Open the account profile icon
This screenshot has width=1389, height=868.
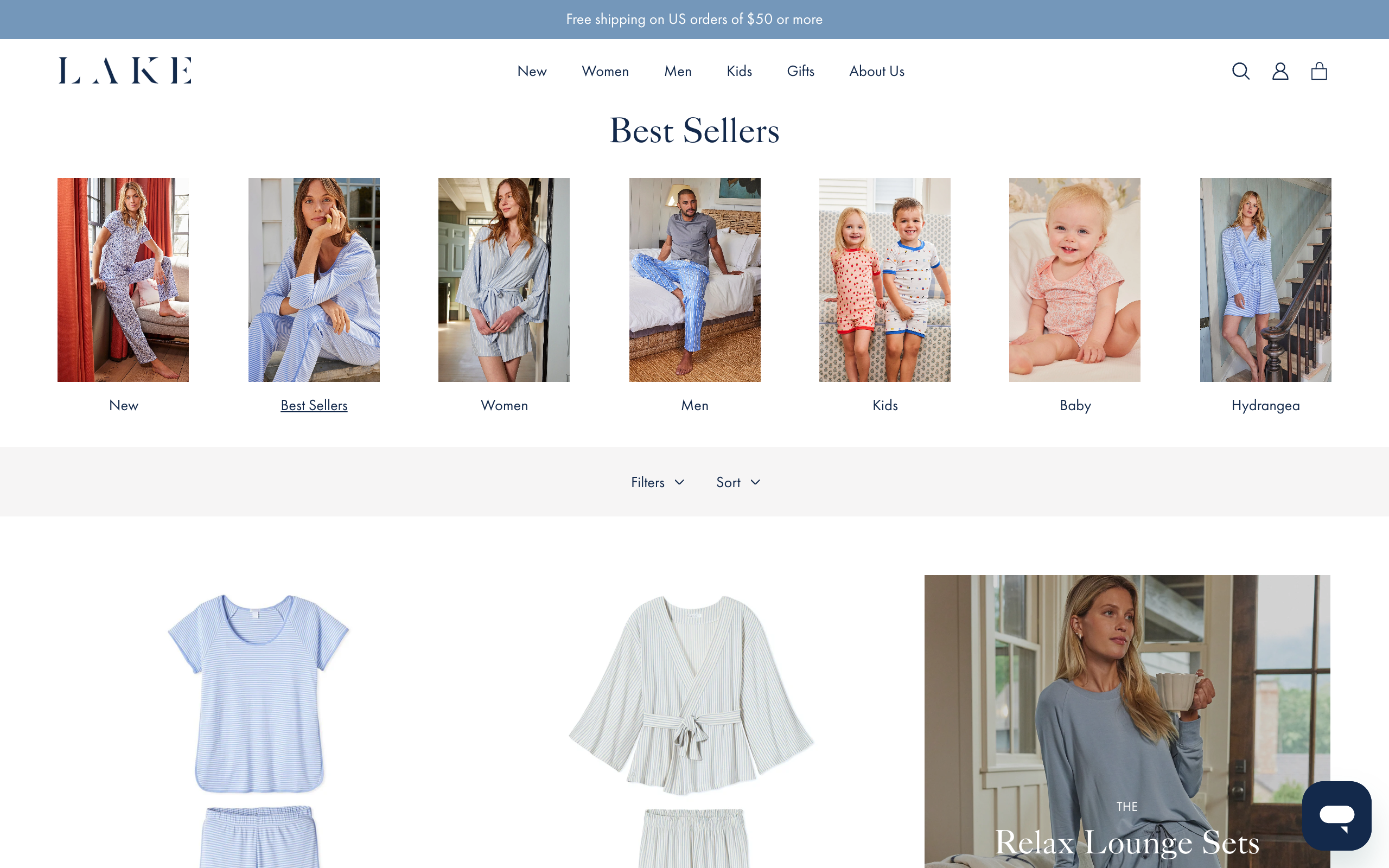pos(1280,71)
